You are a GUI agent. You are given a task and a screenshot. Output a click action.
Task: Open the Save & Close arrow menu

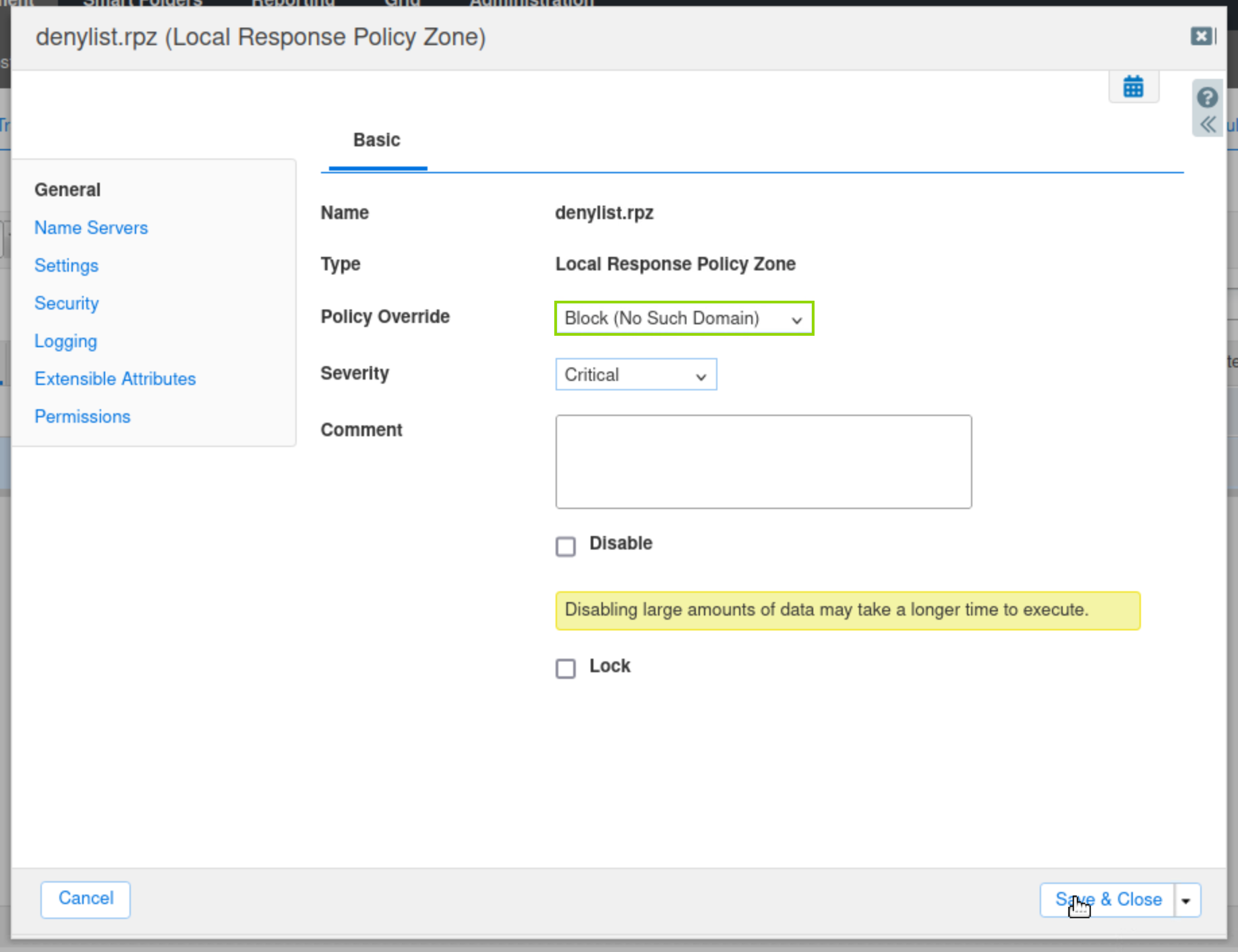point(1186,901)
